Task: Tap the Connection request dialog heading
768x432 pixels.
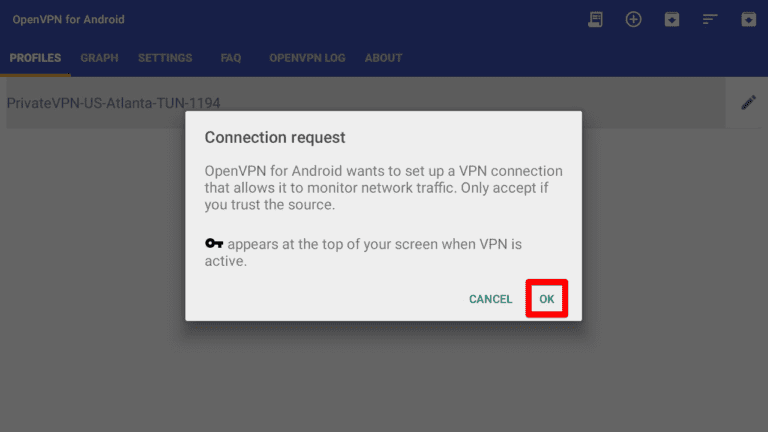Action: pyautogui.click(x=275, y=138)
